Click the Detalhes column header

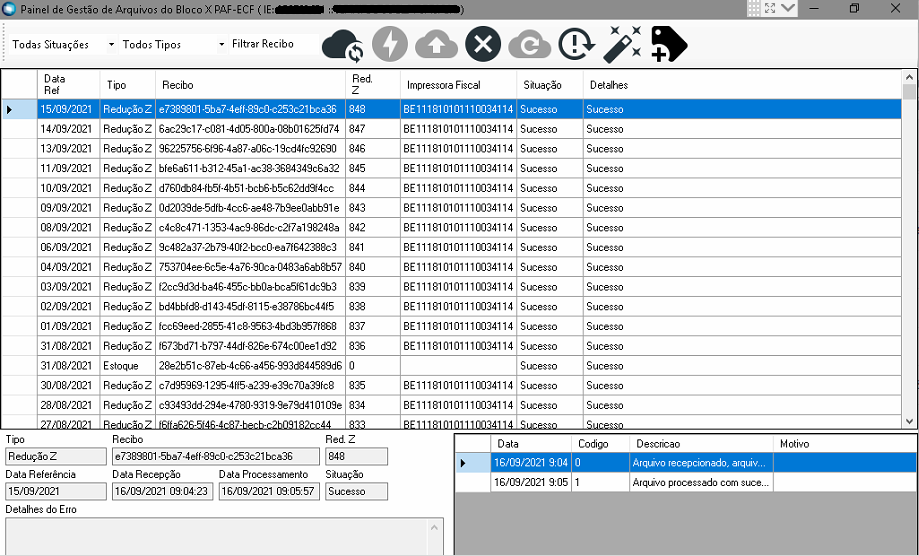(x=742, y=84)
